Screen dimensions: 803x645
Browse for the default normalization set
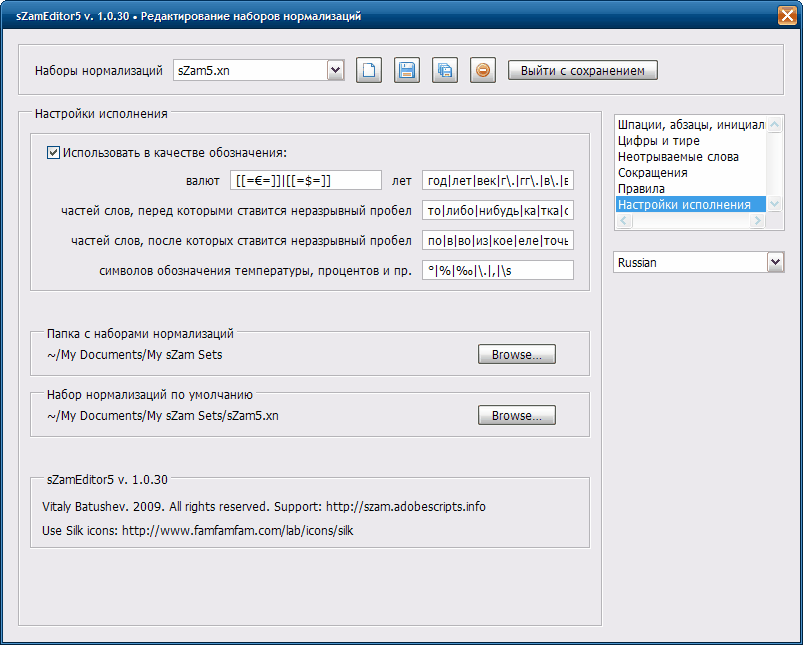[x=517, y=415]
